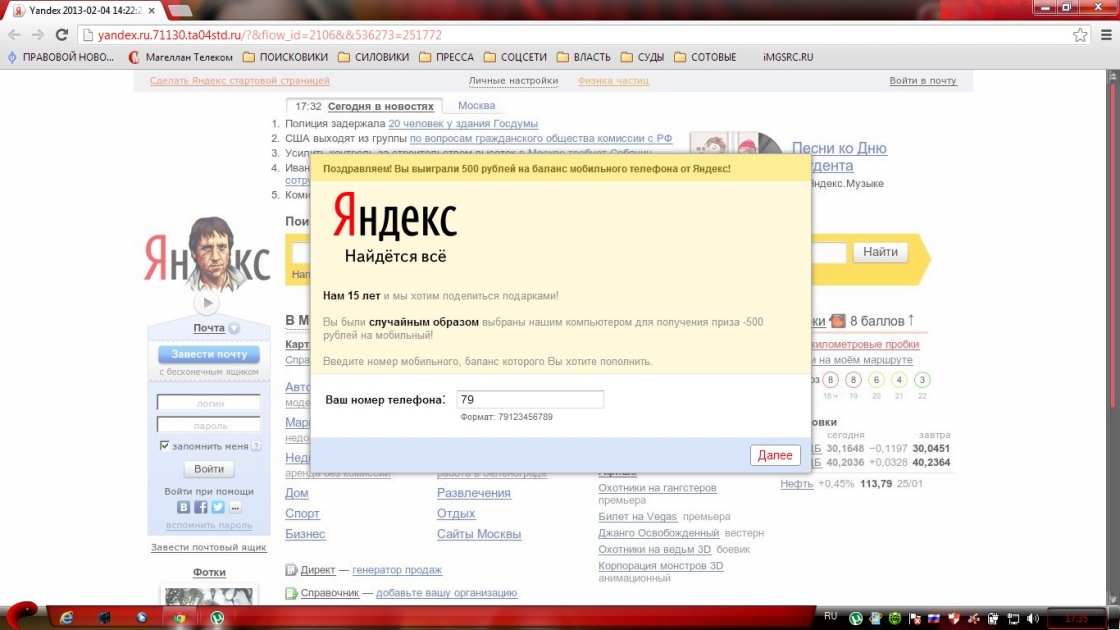1120x630 pixels.
Task: Click the Далее button in popup
Action: (775, 455)
